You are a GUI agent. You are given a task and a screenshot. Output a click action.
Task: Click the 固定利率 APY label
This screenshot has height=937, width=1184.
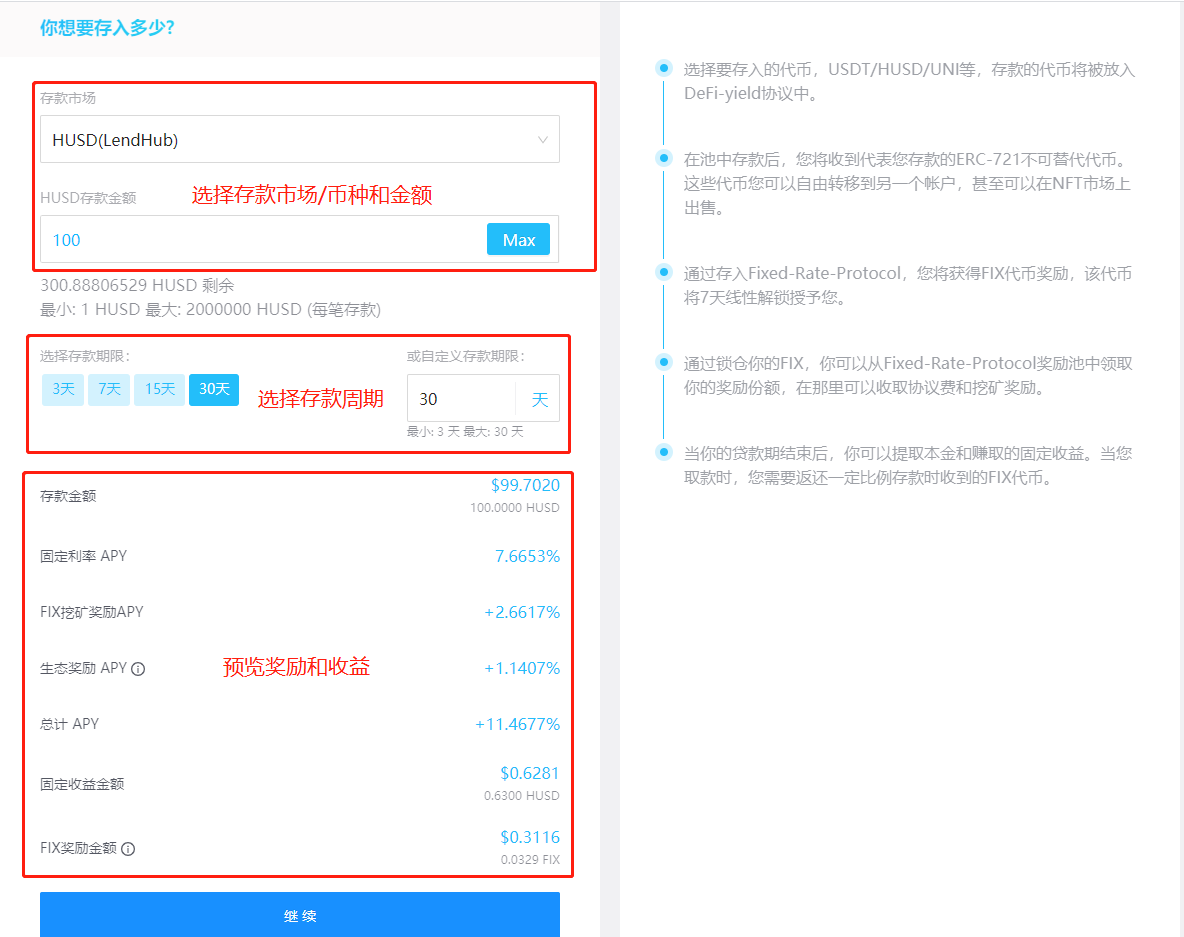point(83,556)
